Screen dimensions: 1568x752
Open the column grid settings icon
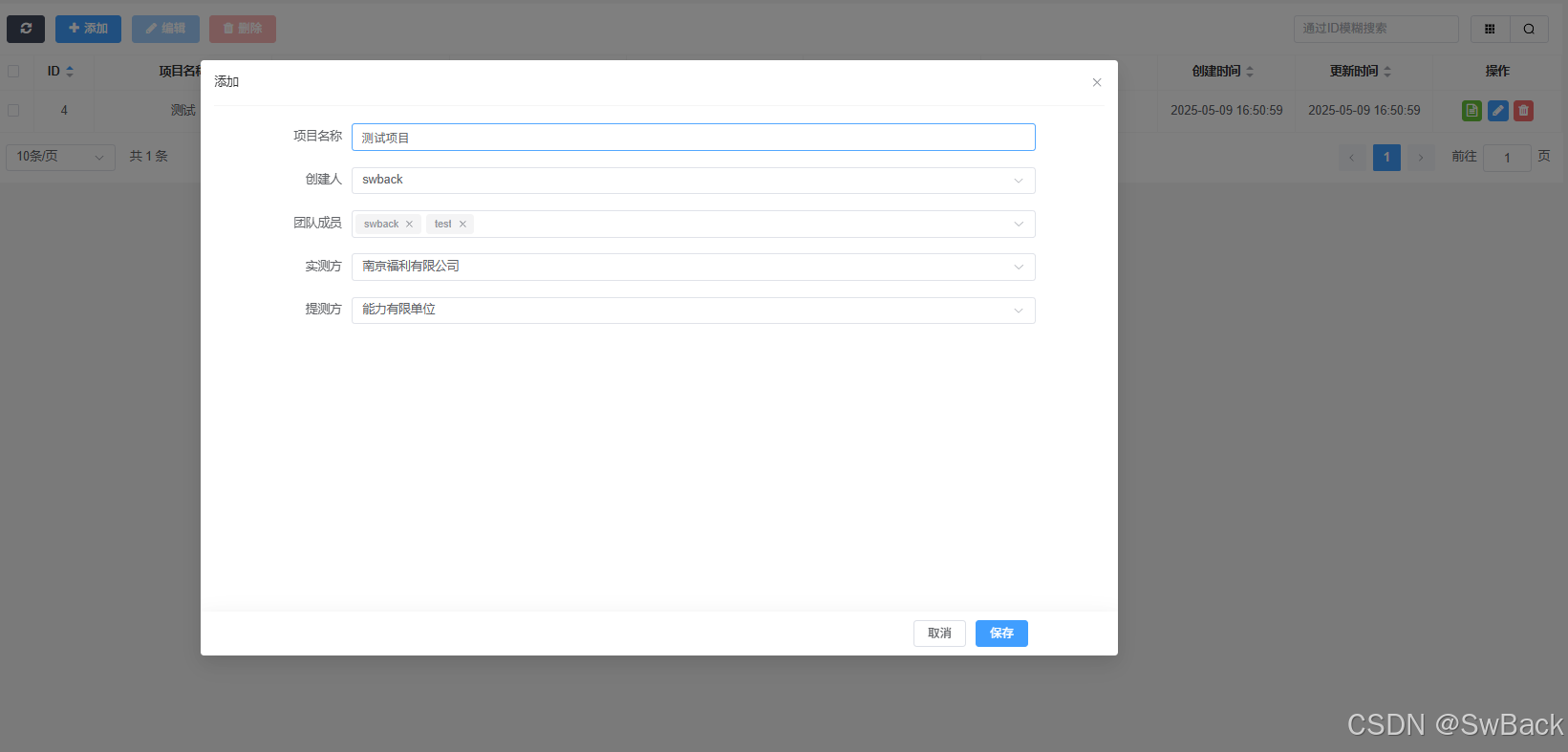[1490, 29]
